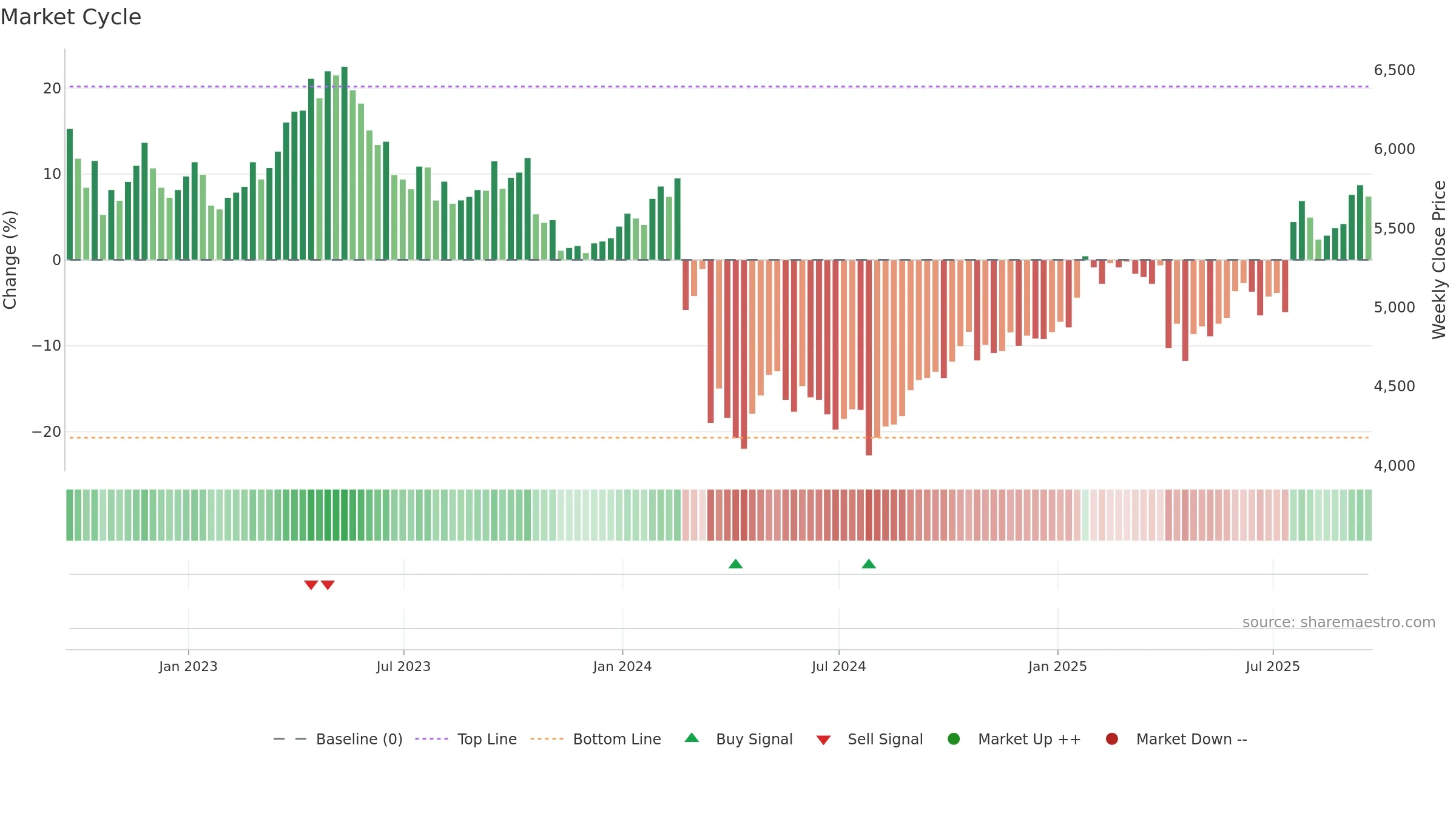Toggle the Sell Signal legend label
The height and width of the screenshot is (819, 1456).
pyautogui.click(x=885, y=739)
